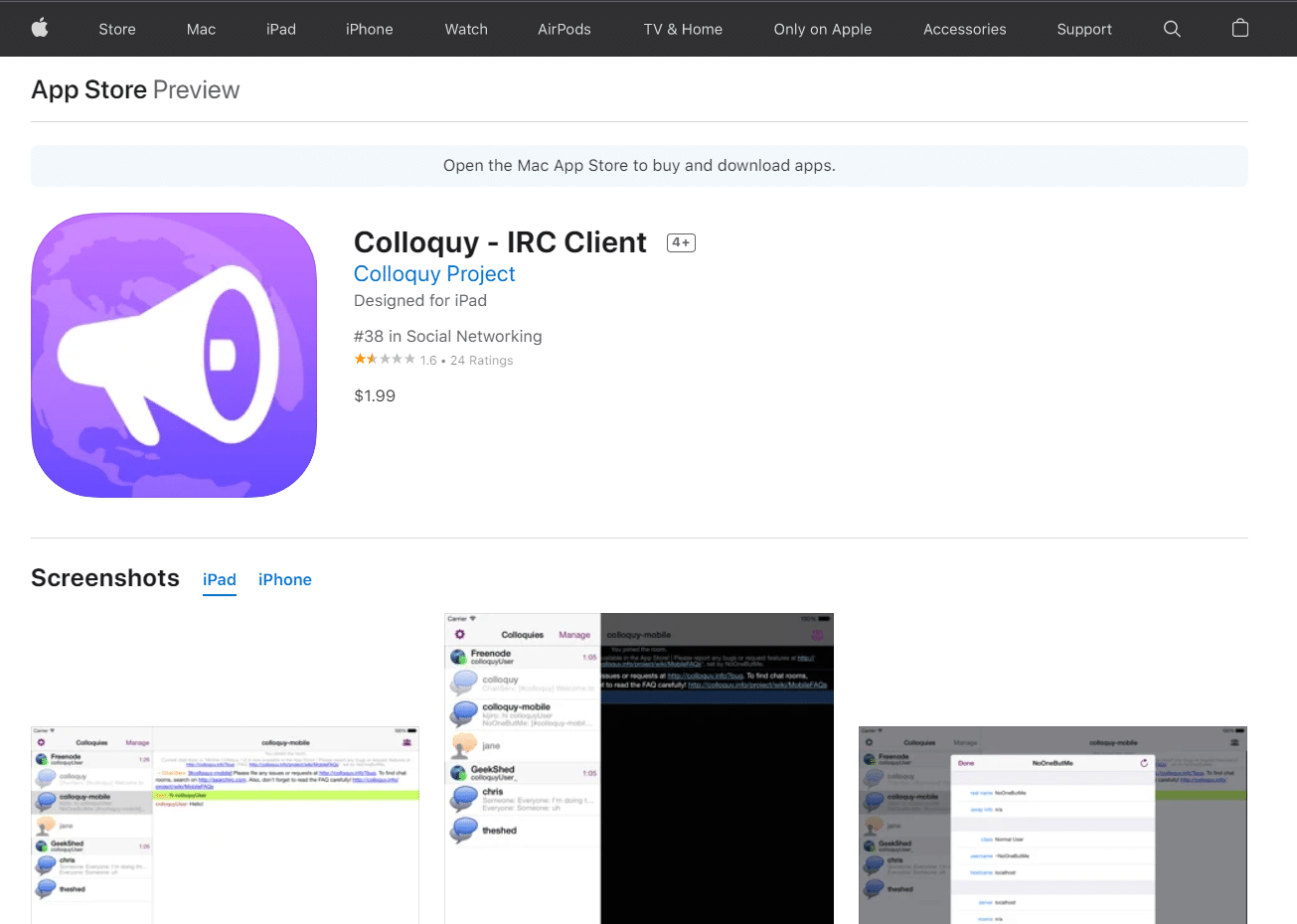Image resolution: width=1297 pixels, height=924 pixels.
Task: Open the iPad nav menu item
Action: 281,29
